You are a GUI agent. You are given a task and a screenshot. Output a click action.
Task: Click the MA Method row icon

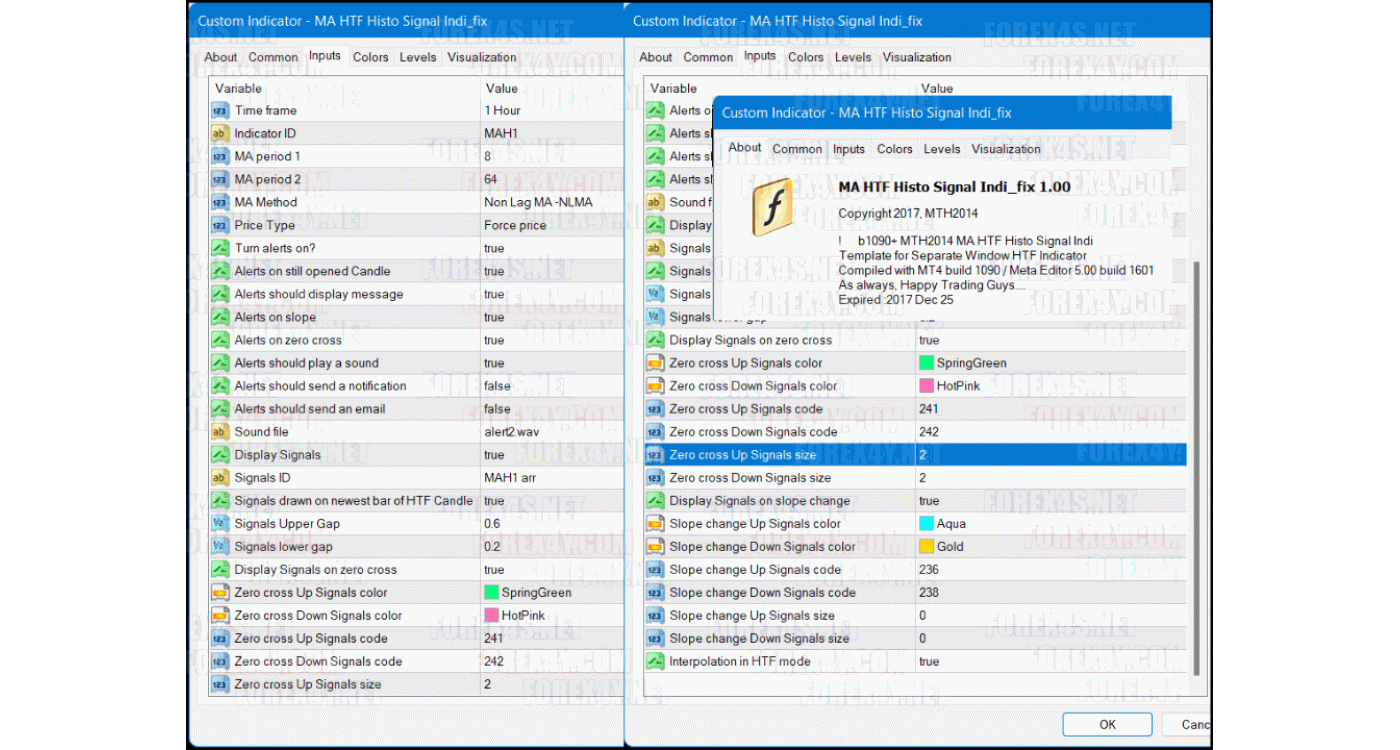pyautogui.click(x=220, y=203)
